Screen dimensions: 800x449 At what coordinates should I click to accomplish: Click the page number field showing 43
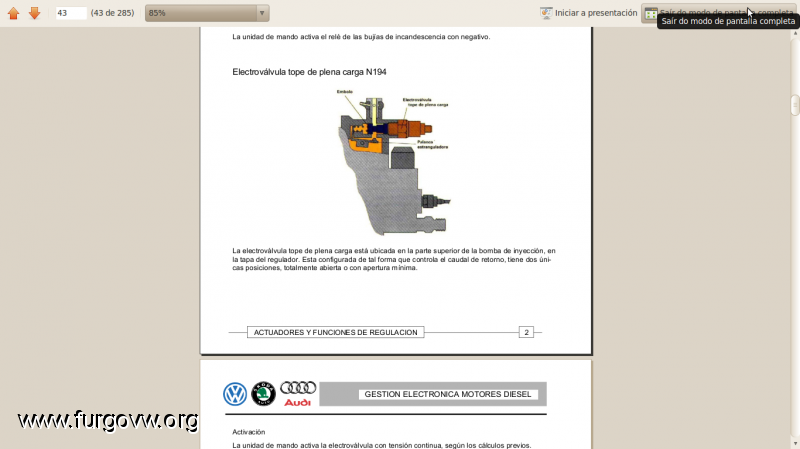point(71,13)
